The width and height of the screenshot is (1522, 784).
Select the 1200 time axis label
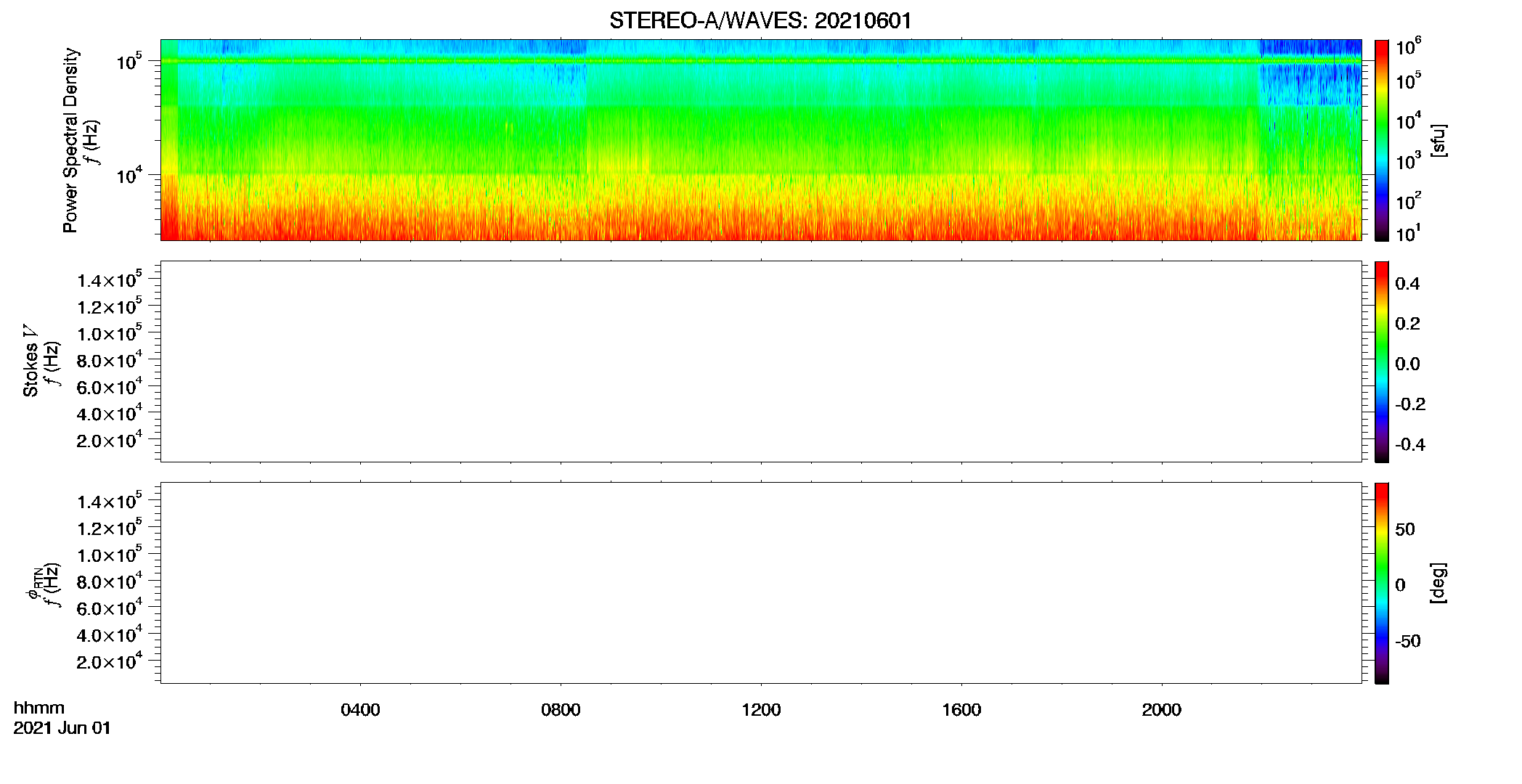(x=761, y=710)
